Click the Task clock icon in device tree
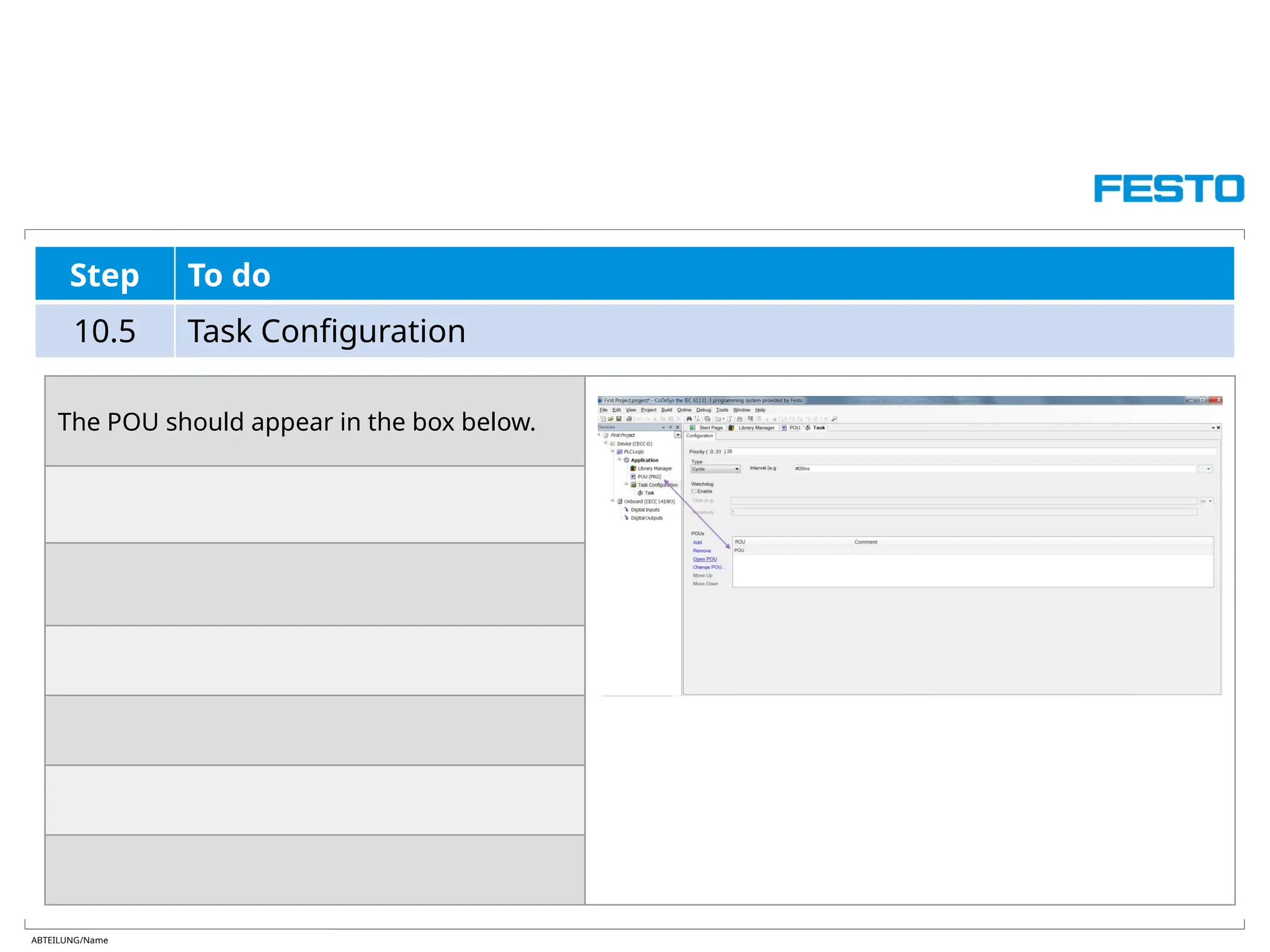Viewport: 1270px width, 952px height. (x=641, y=493)
